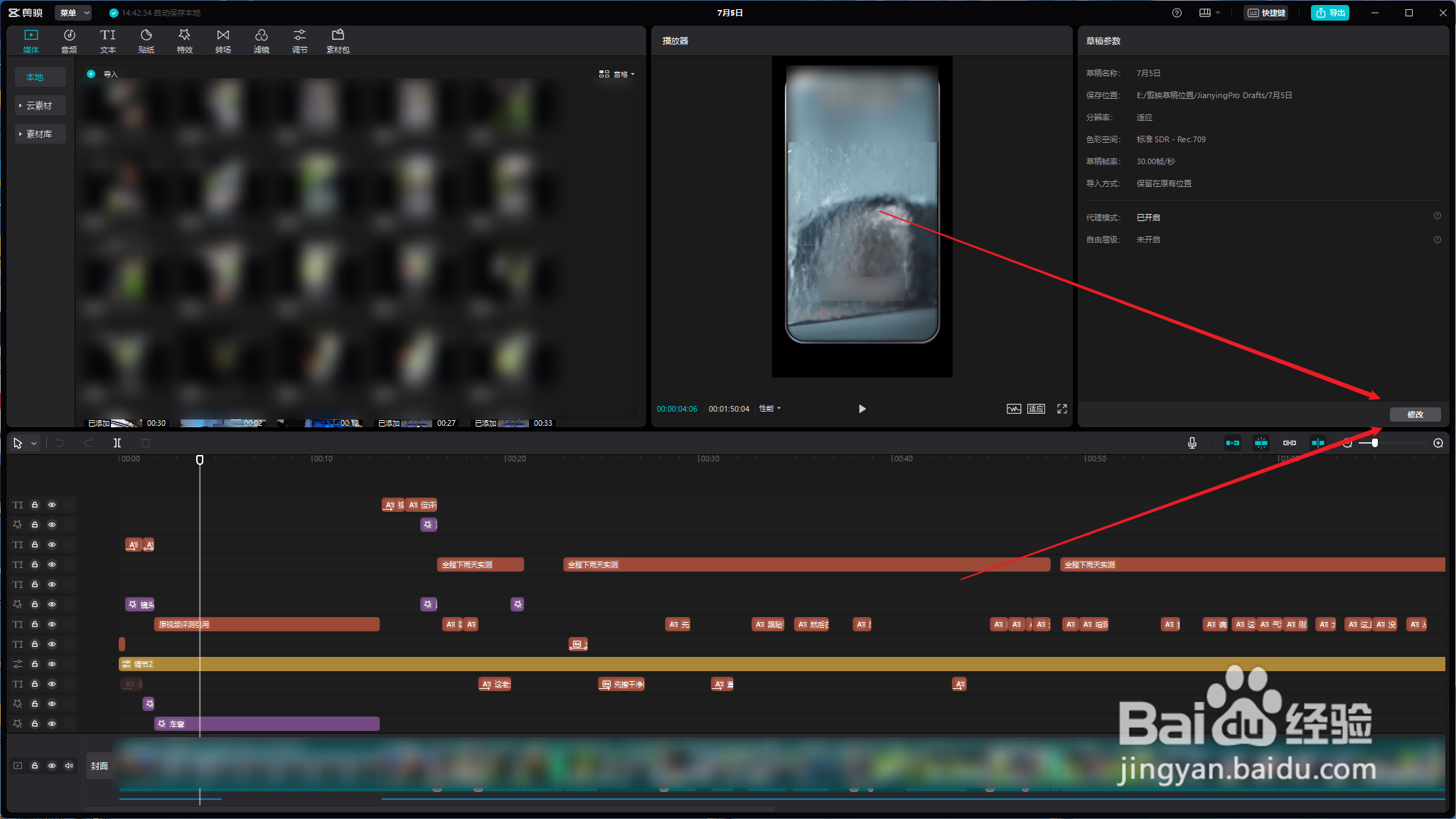
Task: Toggle the auto-snap icon in timeline toolbar
Action: tap(1261, 443)
